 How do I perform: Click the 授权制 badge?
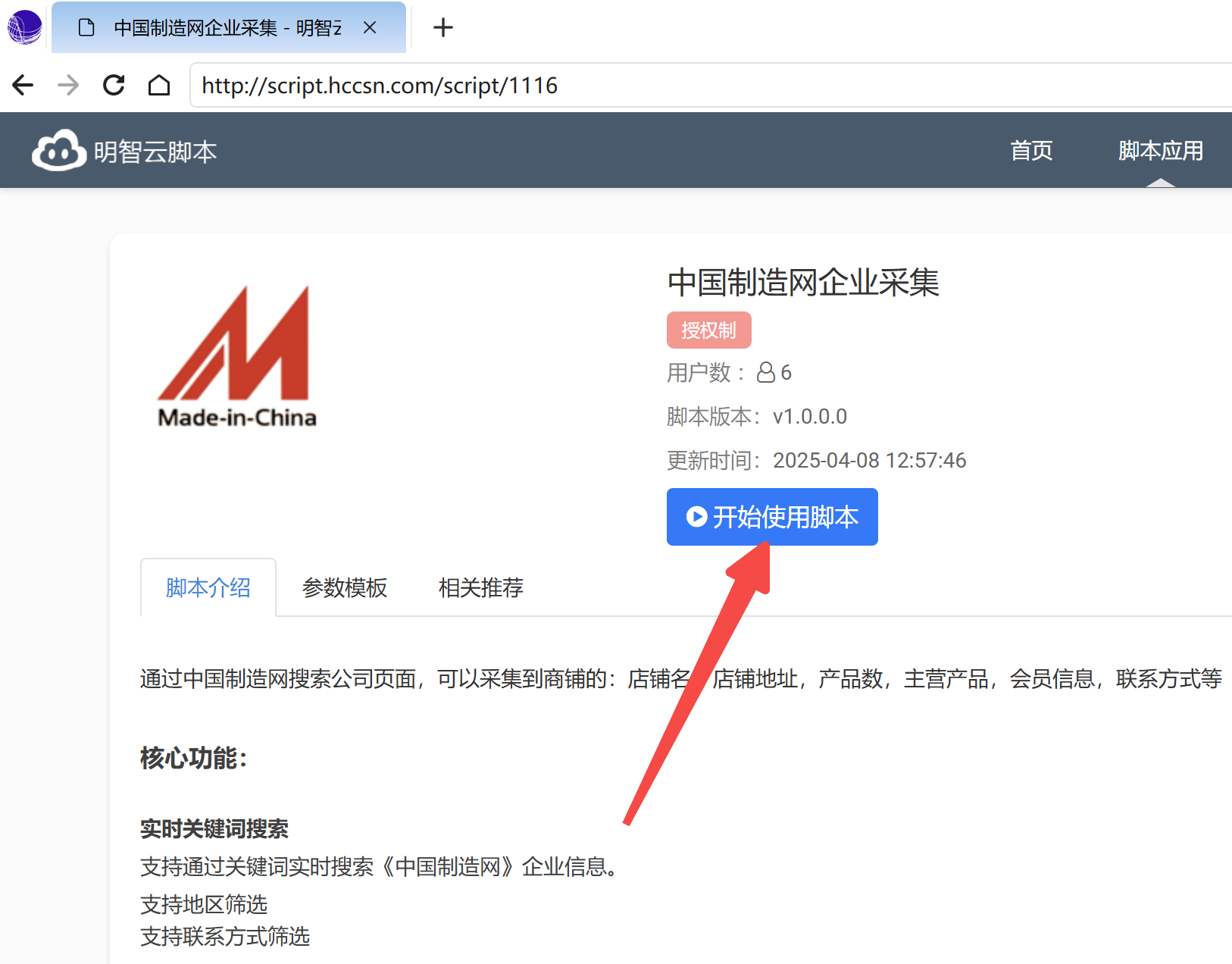point(709,330)
